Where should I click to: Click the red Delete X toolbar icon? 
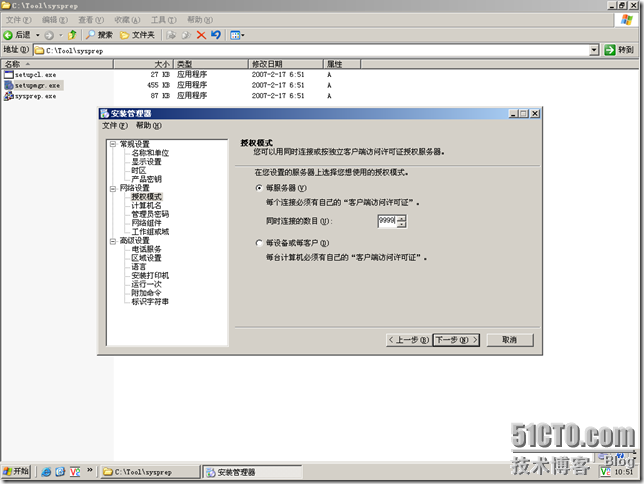click(201, 35)
